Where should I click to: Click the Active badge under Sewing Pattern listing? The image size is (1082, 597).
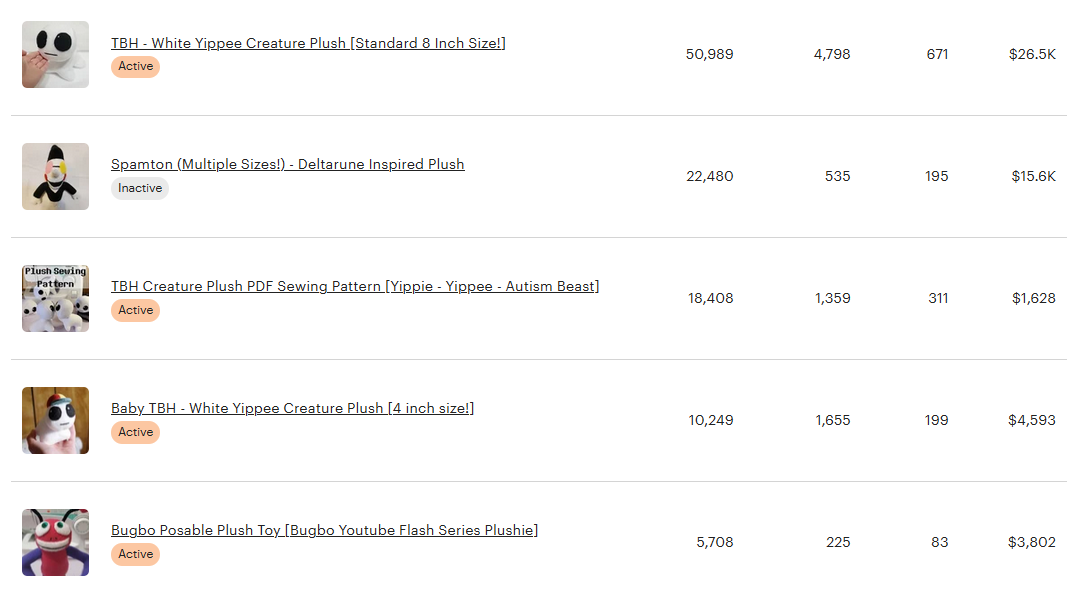[x=135, y=311]
